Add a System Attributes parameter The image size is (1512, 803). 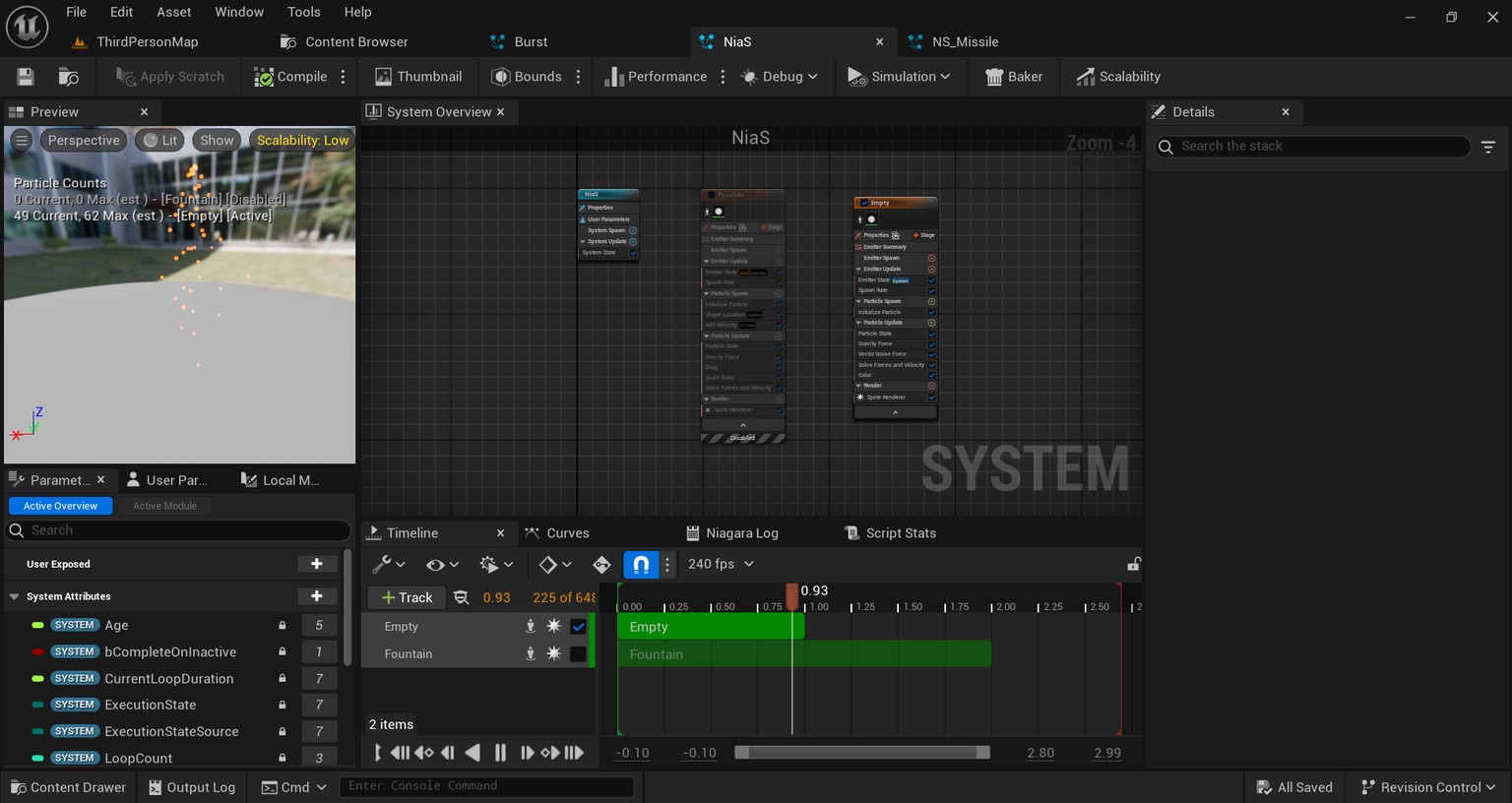pyautogui.click(x=317, y=596)
